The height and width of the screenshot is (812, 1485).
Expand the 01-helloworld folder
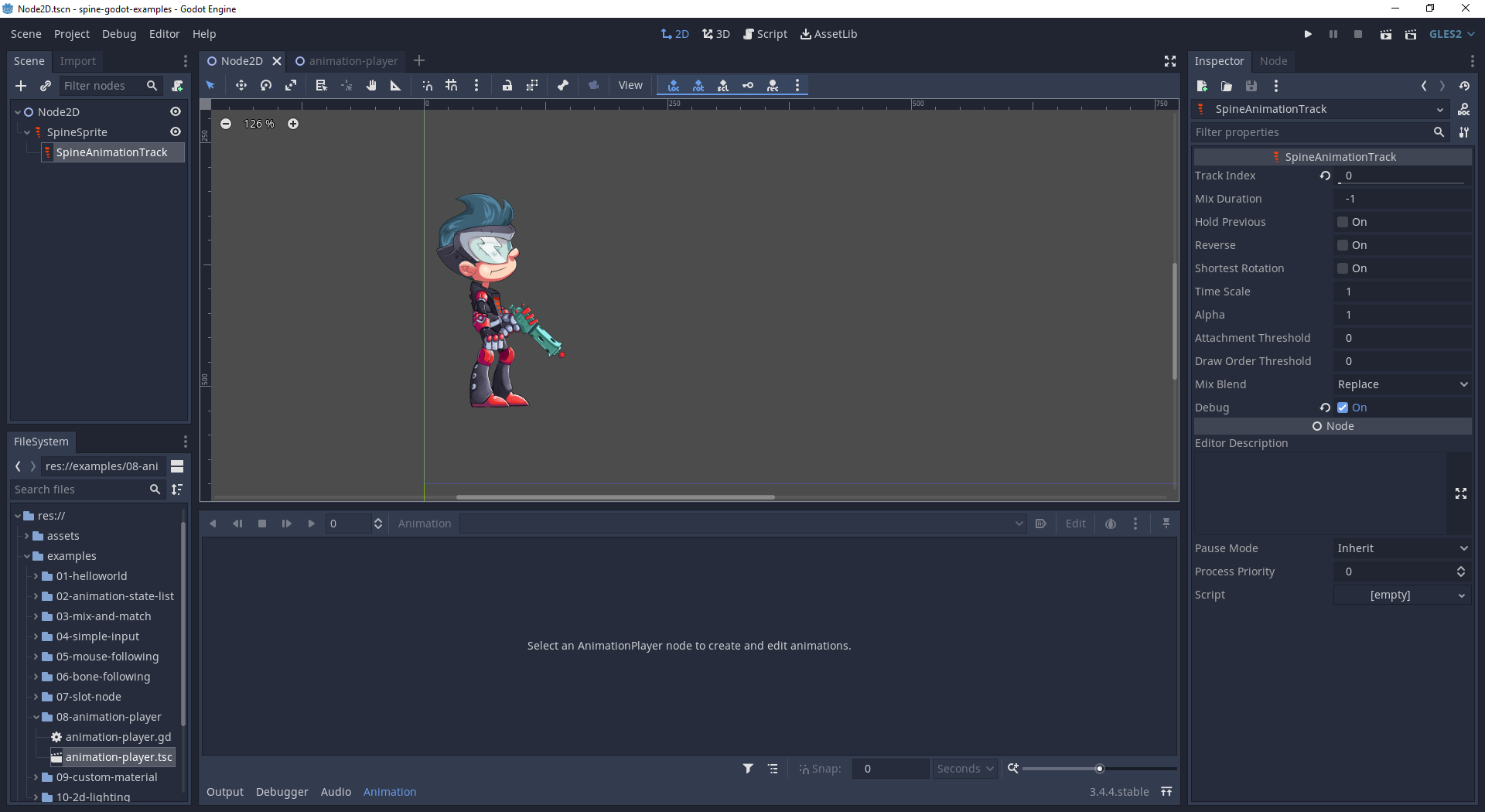(36, 576)
